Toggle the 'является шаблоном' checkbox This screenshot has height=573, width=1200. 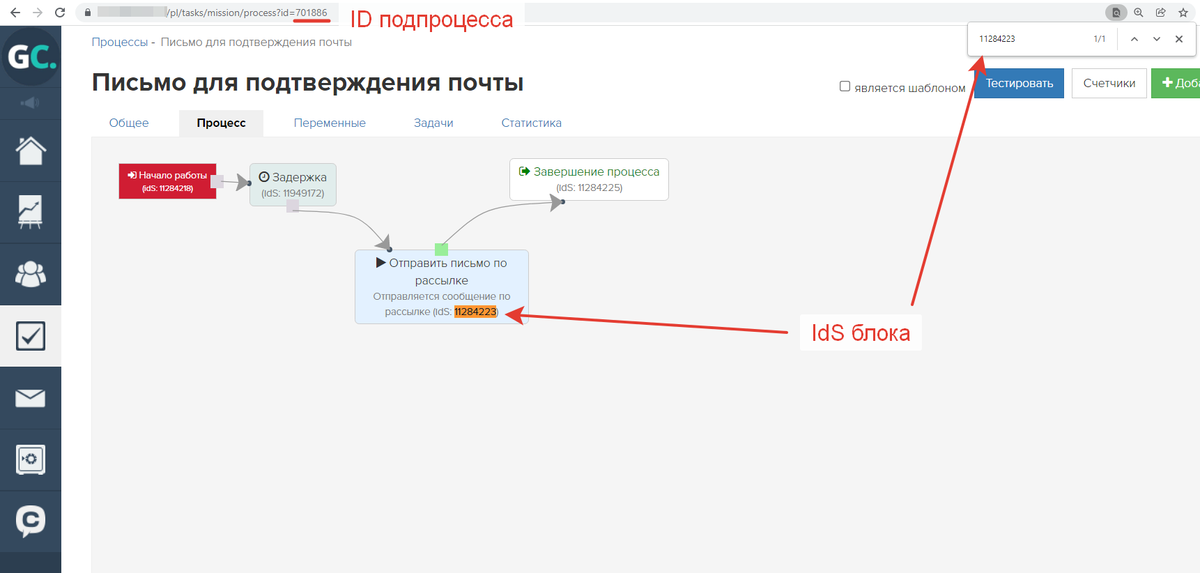845,87
